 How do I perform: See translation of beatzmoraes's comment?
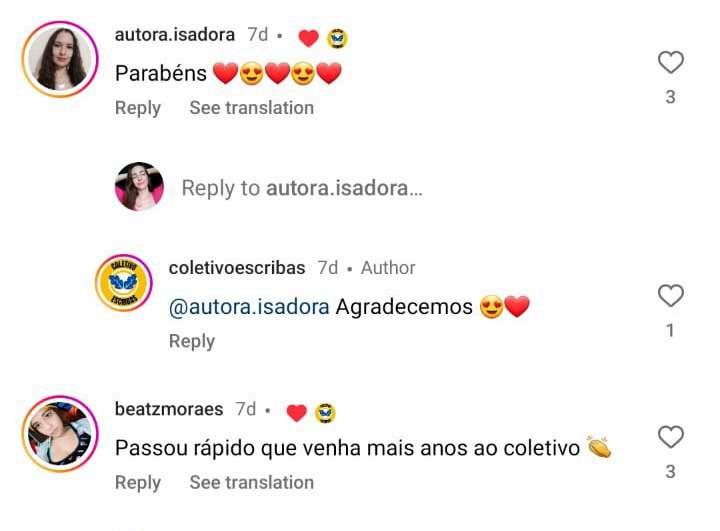[x=252, y=483]
